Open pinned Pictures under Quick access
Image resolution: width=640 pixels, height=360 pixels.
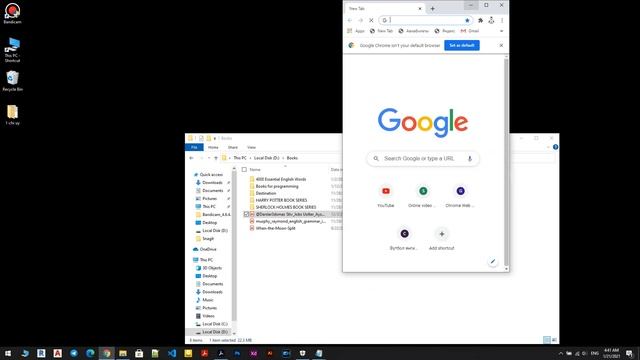[x=209, y=199]
